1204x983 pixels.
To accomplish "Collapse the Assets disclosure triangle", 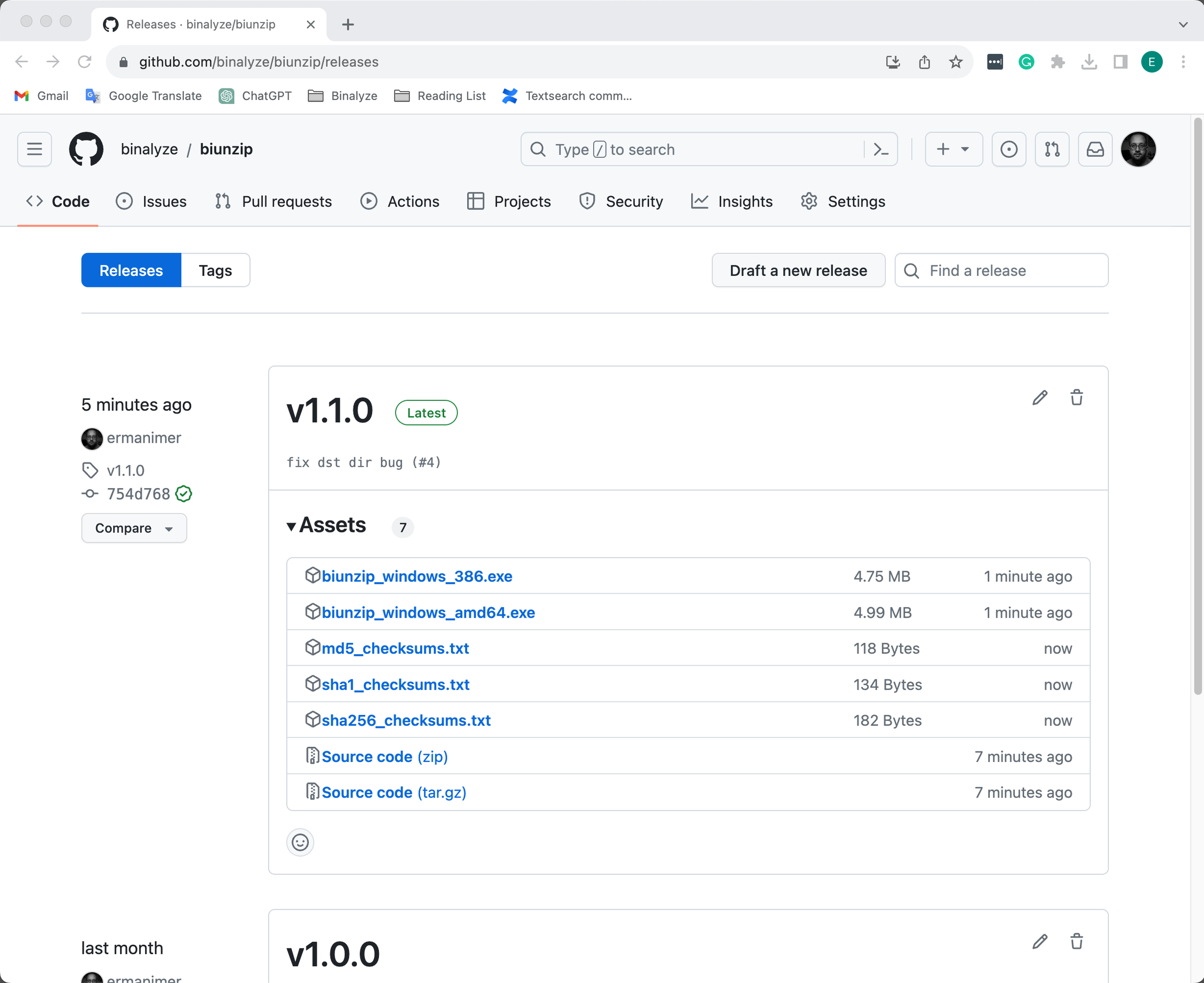I will click(x=292, y=526).
